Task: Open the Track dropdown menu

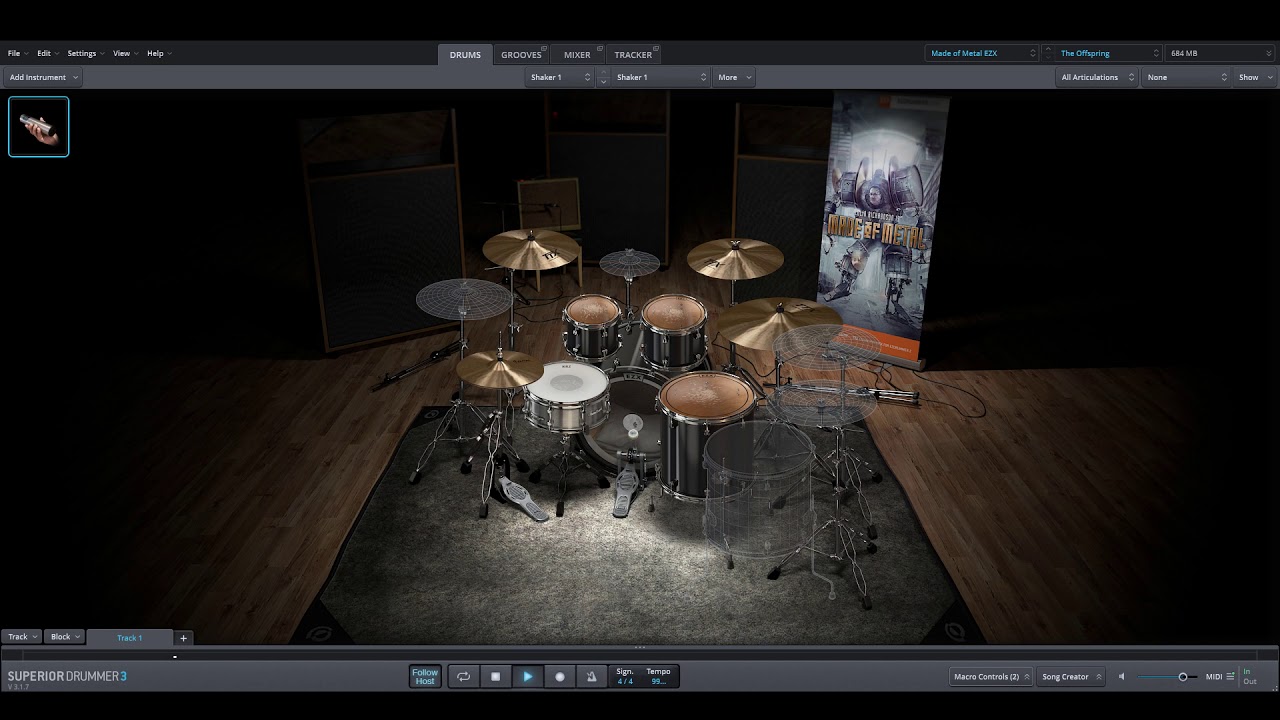Action: [x=22, y=637]
